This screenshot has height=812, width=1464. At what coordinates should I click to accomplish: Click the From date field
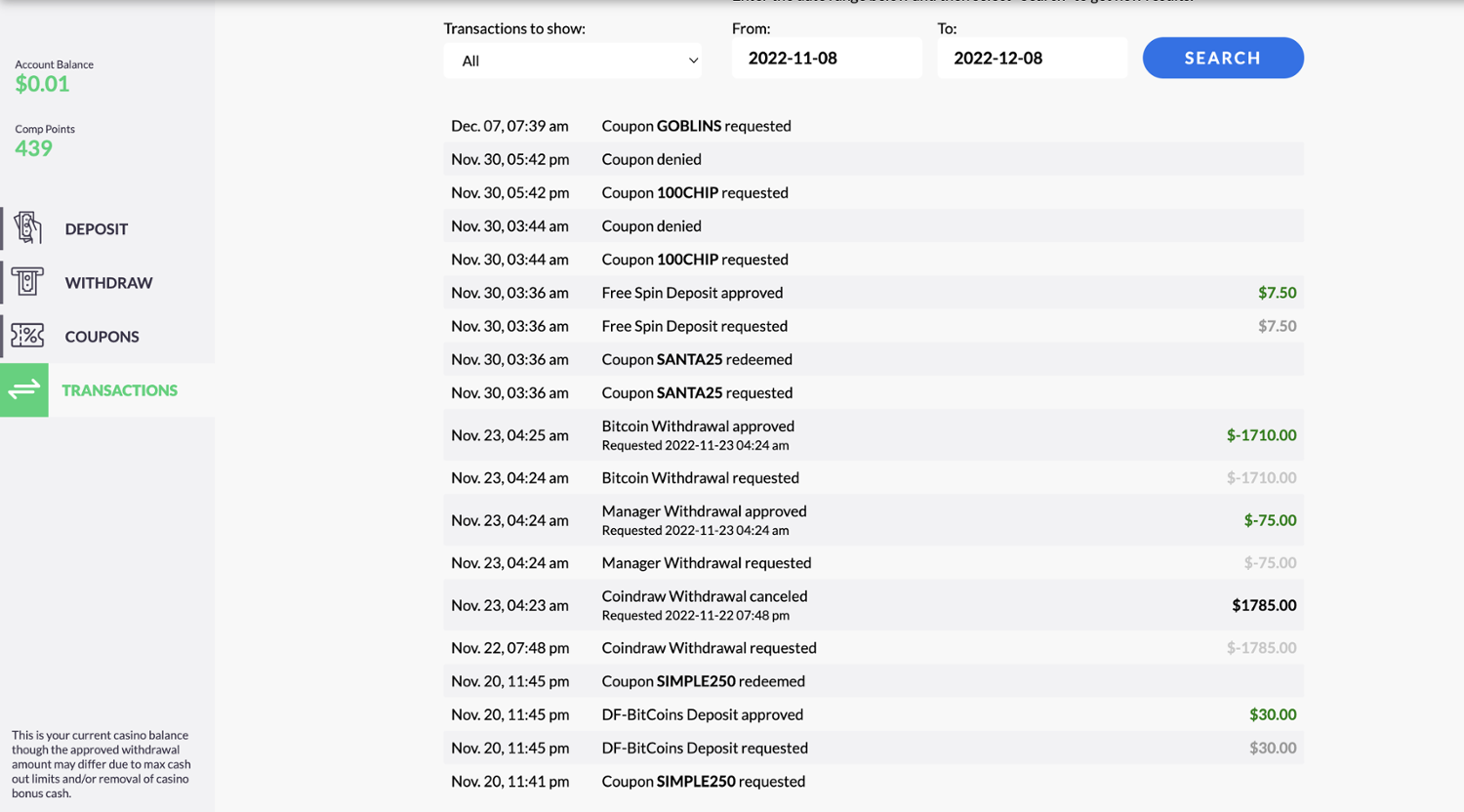(826, 59)
